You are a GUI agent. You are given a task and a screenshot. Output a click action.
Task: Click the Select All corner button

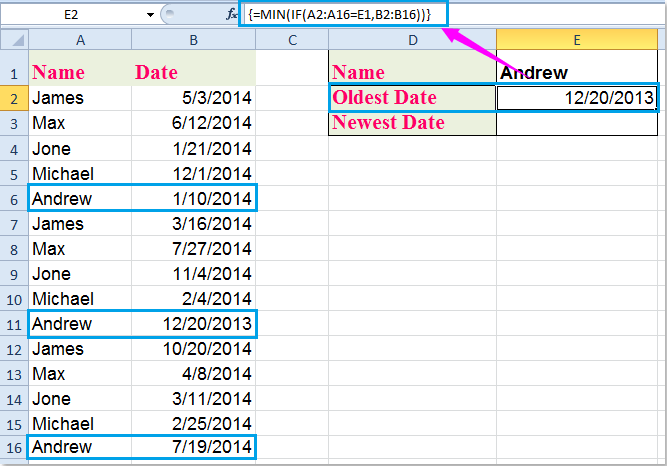[x=13, y=39]
